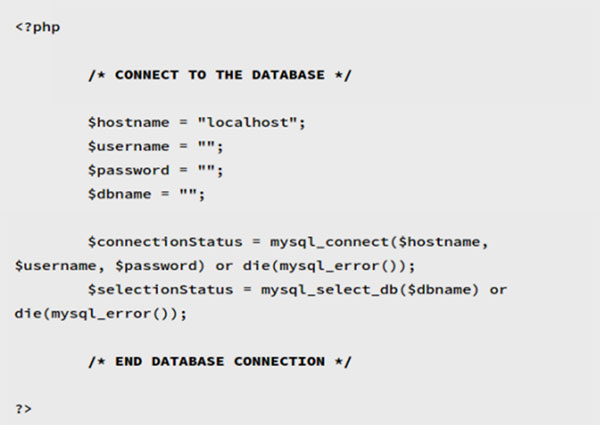Click the closing ?> tag
600x425 pixels.
point(24,408)
